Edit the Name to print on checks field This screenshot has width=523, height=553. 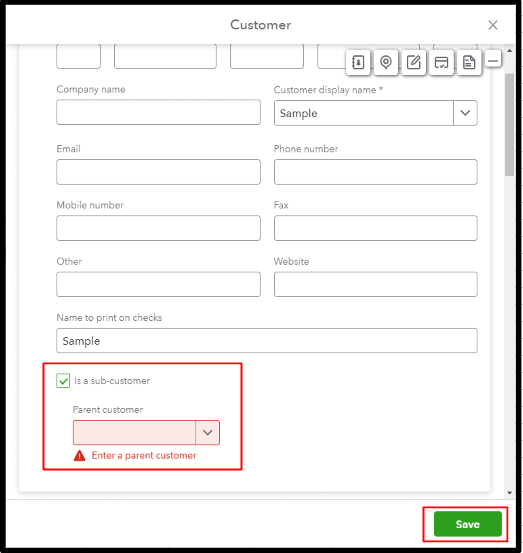pos(267,341)
